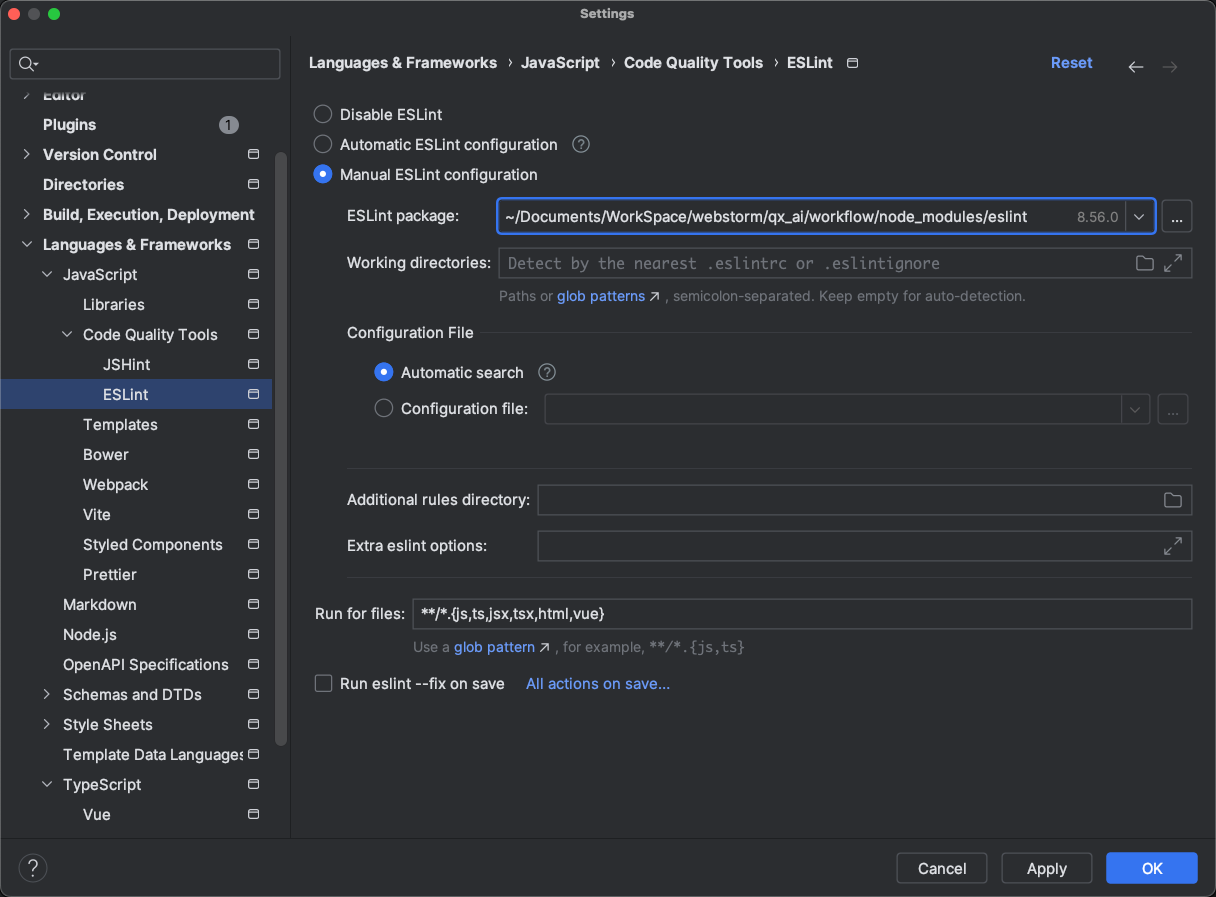Click the Cancel button

(942, 868)
